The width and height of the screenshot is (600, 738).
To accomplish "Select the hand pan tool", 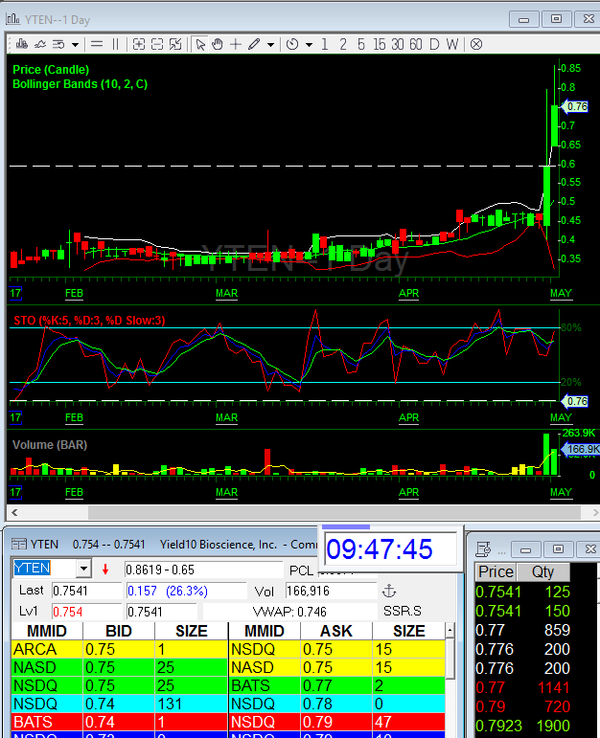I will point(218,44).
